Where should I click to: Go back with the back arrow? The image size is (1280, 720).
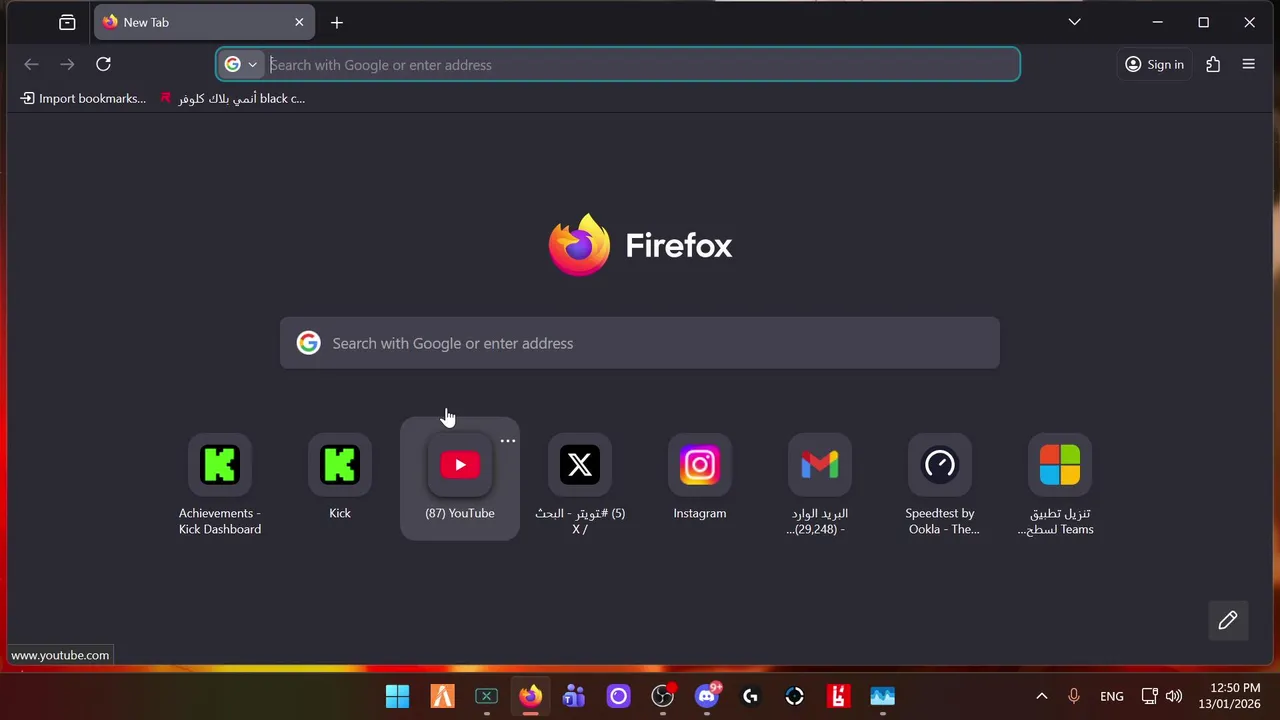(x=31, y=64)
